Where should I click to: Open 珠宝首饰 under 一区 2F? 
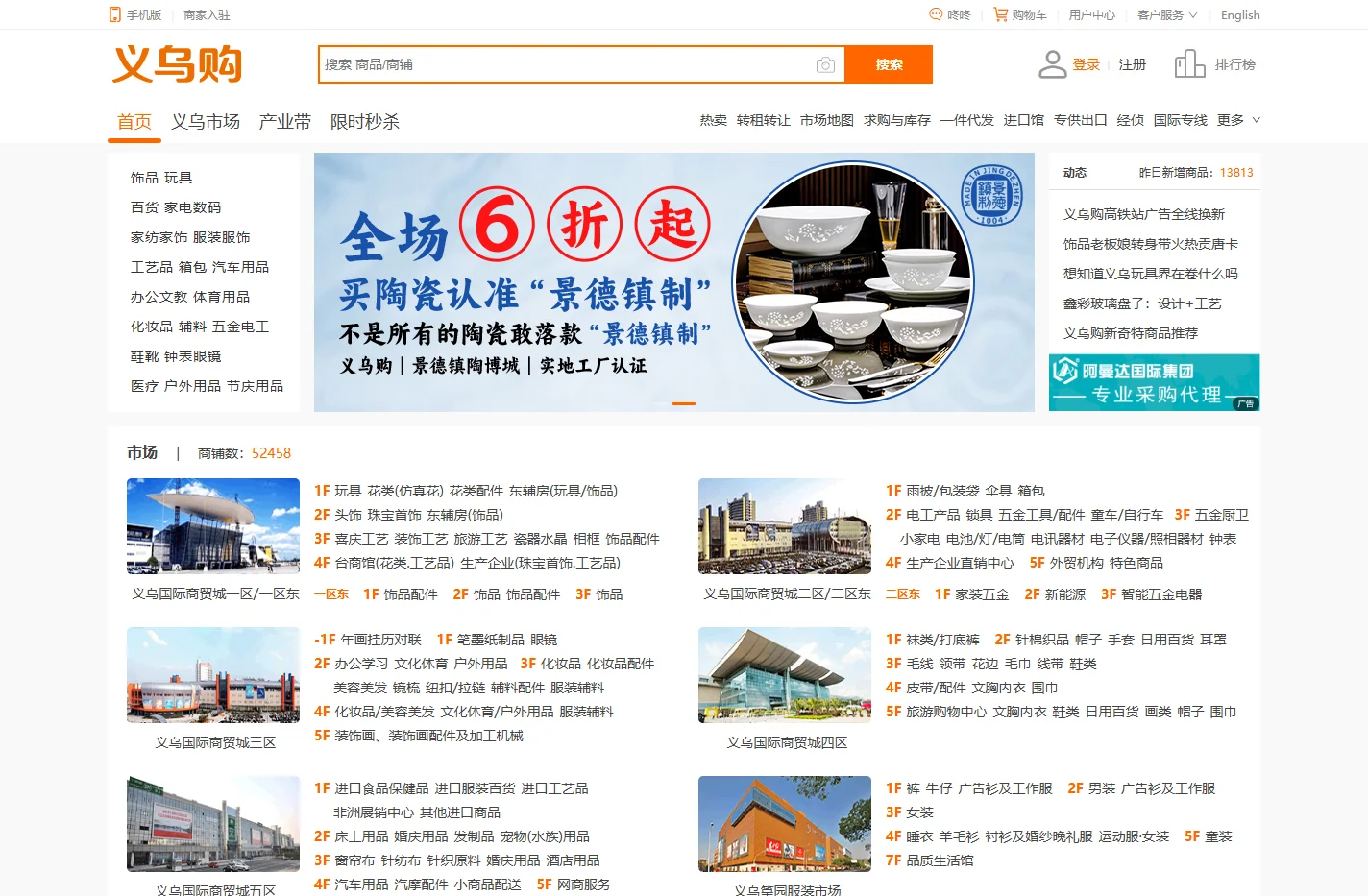[x=394, y=515]
